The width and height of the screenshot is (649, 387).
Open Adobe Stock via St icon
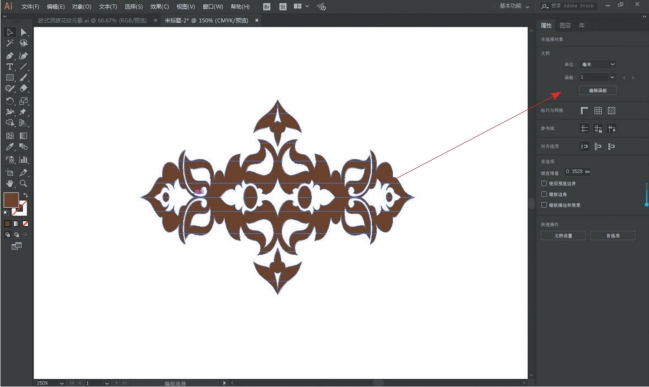tap(283, 7)
